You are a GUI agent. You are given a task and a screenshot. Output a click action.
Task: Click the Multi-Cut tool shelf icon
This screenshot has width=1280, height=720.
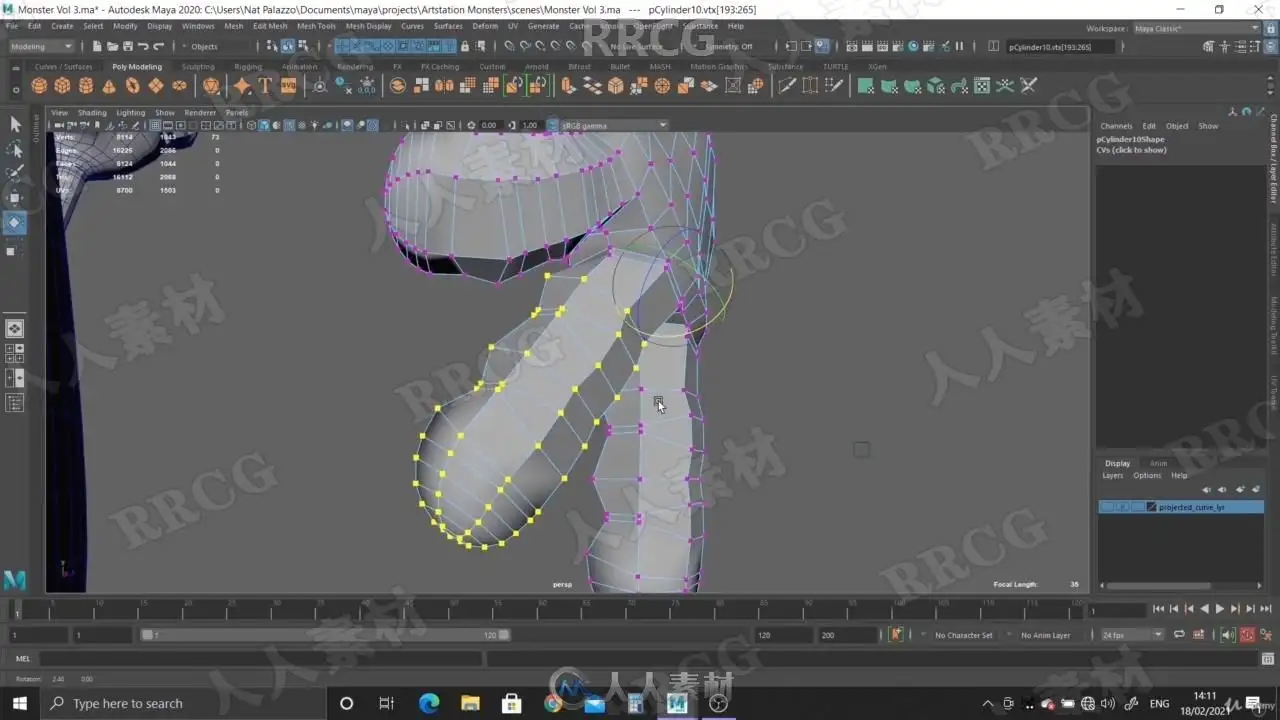point(787,86)
